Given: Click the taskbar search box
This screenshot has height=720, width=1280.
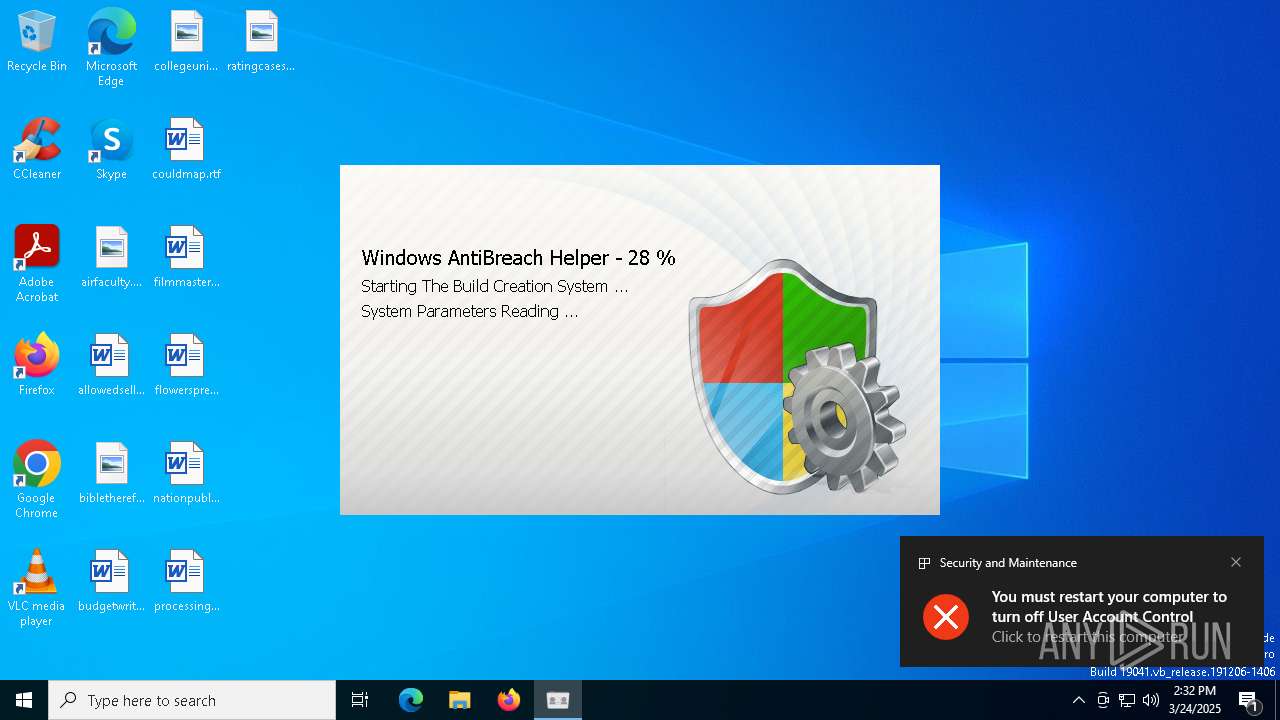Looking at the screenshot, I should (x=192, y=700).
